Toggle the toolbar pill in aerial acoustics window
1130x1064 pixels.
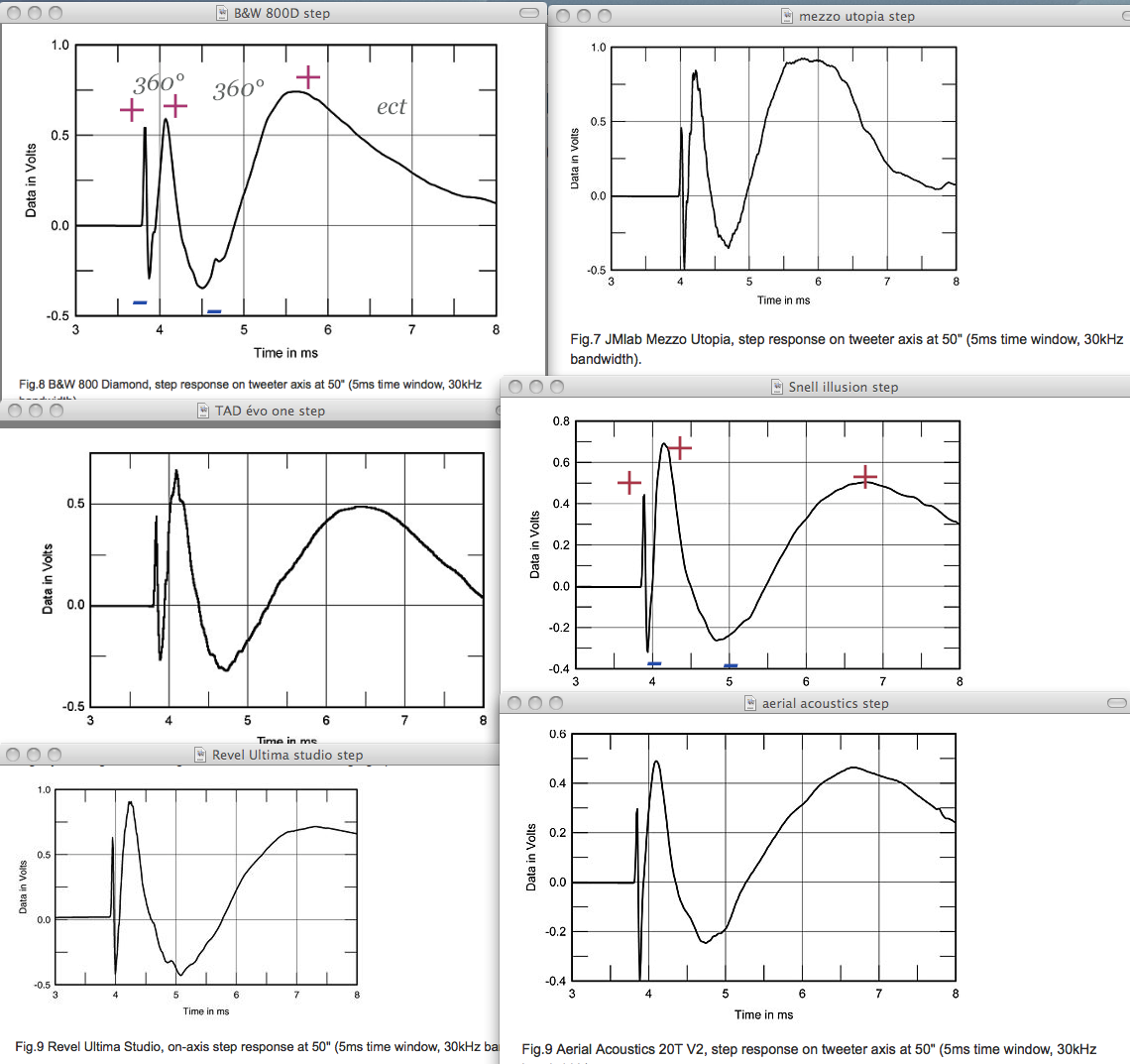(x=1117, y=703)
